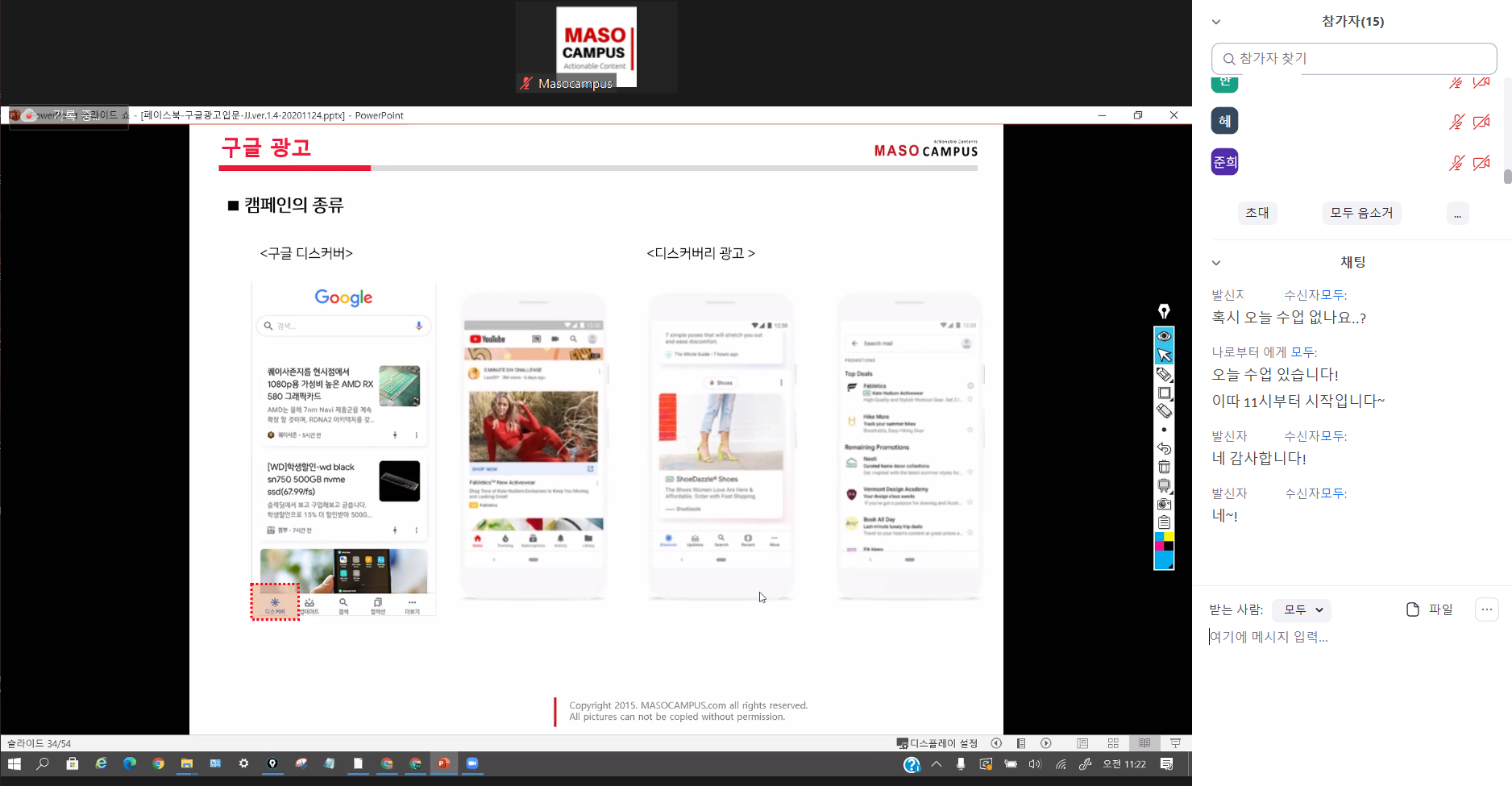Select the arrow cursor tool
The width and height of the screenshot is (1512, 786).
(1164, 356)
